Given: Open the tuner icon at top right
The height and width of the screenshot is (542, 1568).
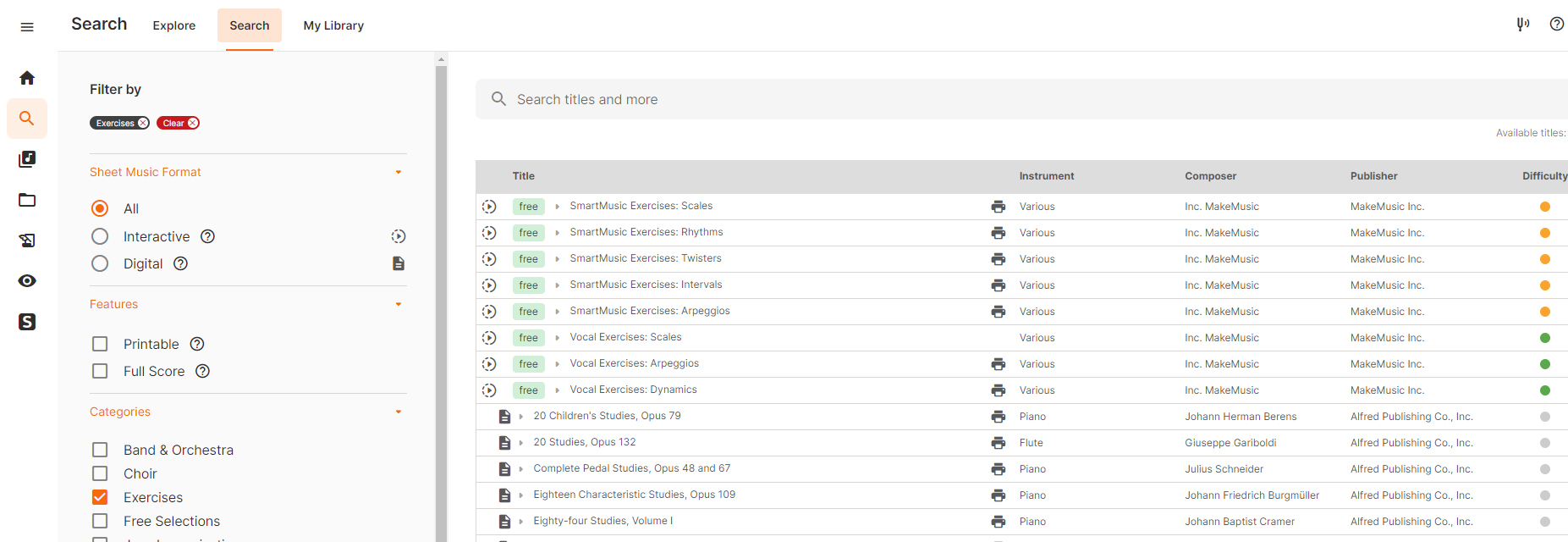Looking at the screenshot, I should tap(1522, 24).
